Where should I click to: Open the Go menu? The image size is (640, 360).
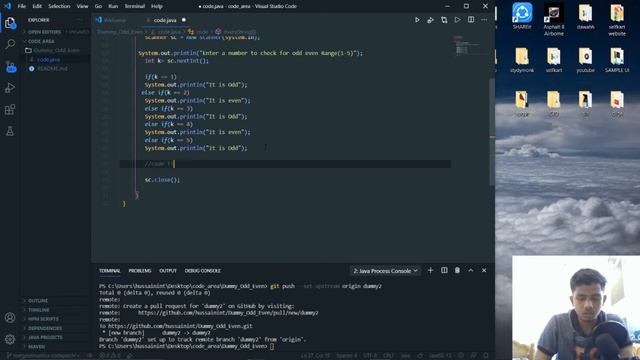(x=98, y=6)
